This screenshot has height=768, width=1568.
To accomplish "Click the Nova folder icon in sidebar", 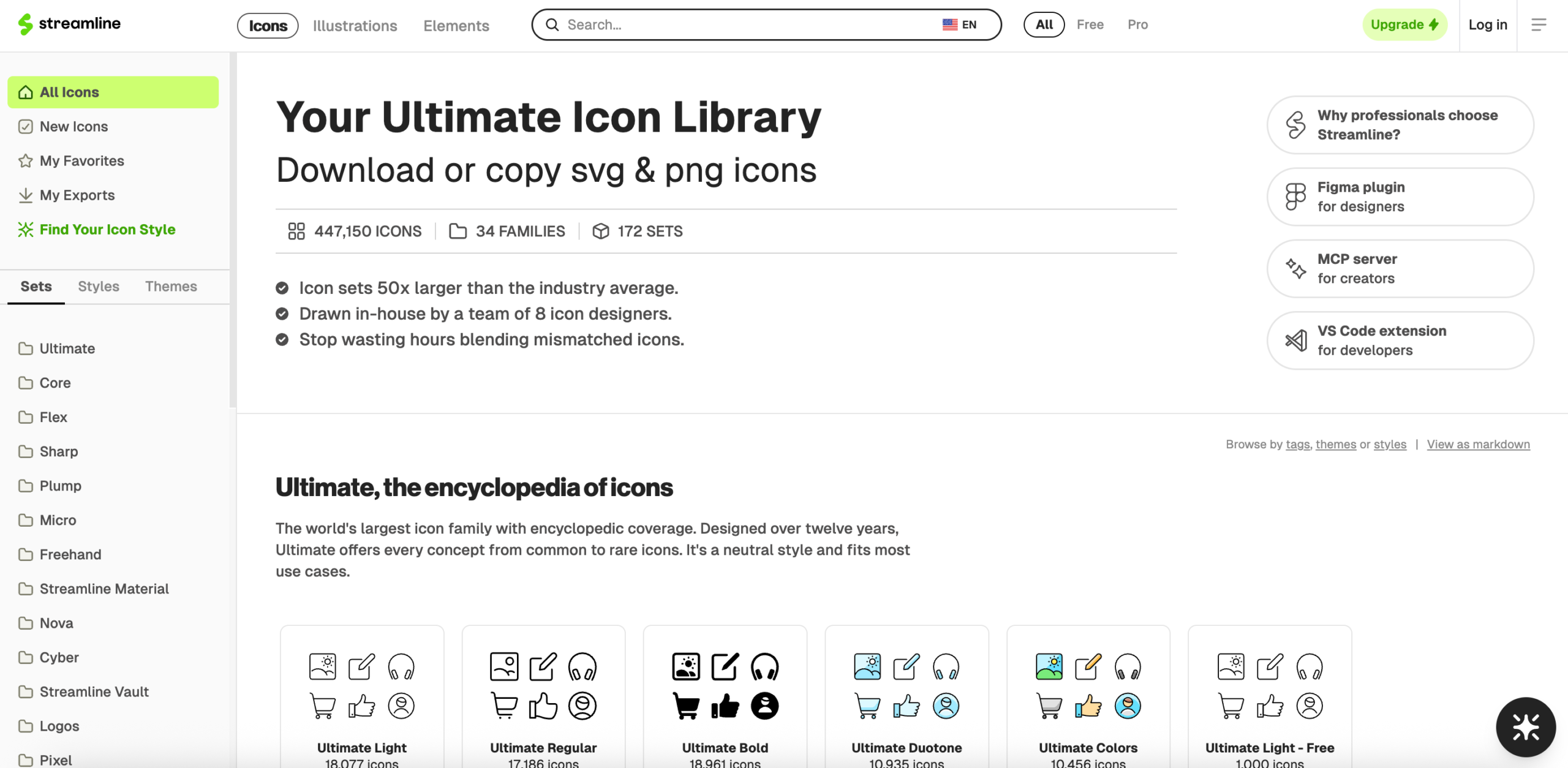I will (26, 623).
